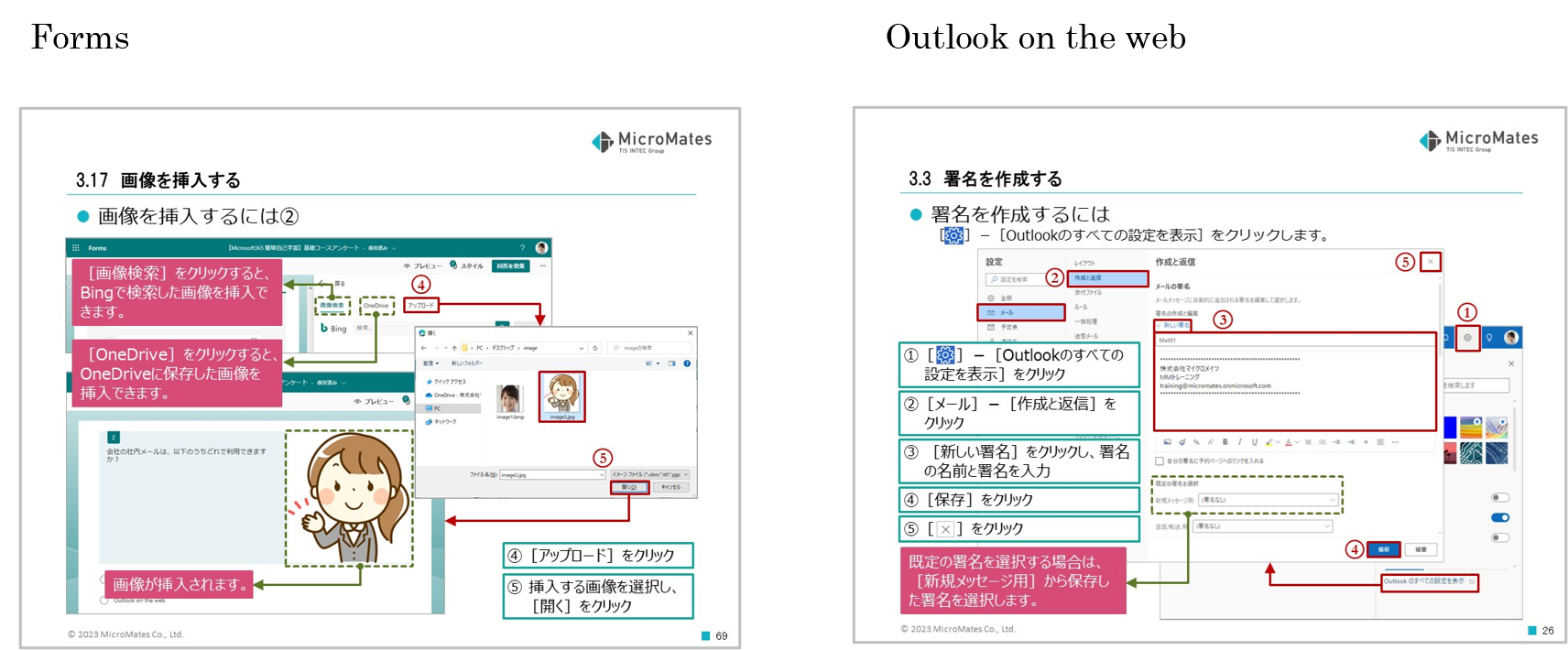Viewport: 1568px width, 650px height.
Task: Open the Outlook account avatar
Action: 1511,338
